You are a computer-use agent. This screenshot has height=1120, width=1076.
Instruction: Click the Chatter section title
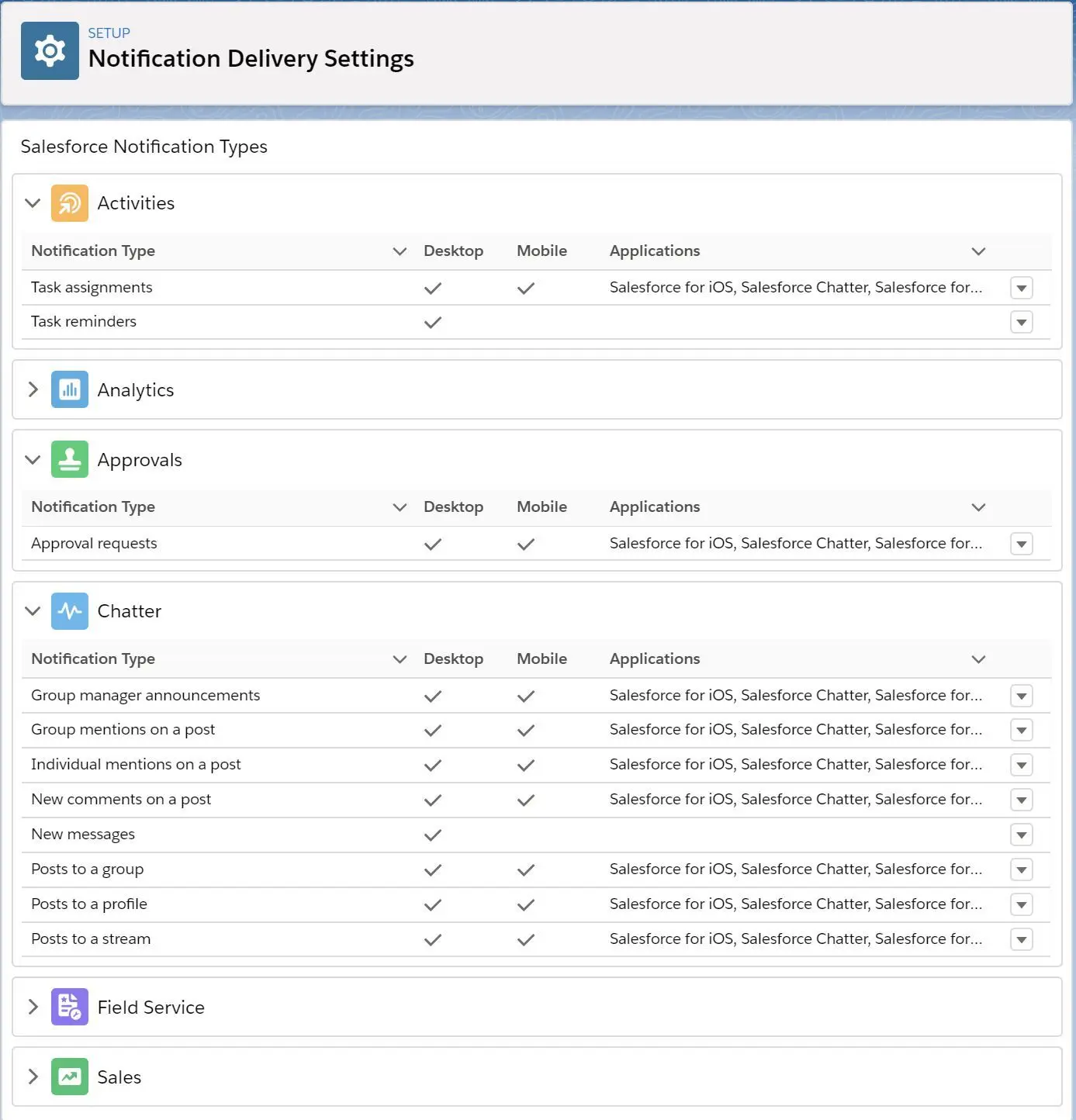(x=130, y=611)
